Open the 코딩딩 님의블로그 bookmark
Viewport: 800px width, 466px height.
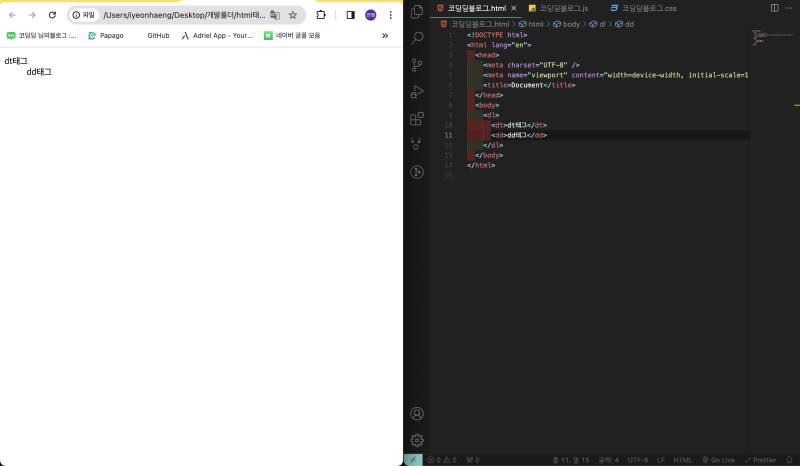(x=41, y=35)
